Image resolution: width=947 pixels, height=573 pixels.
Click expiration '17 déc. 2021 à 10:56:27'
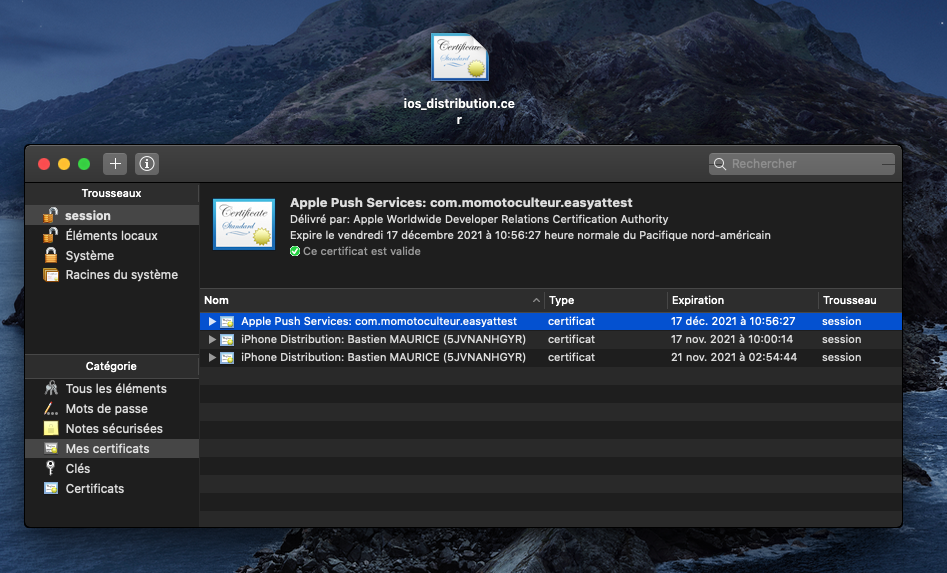point(733,321)
